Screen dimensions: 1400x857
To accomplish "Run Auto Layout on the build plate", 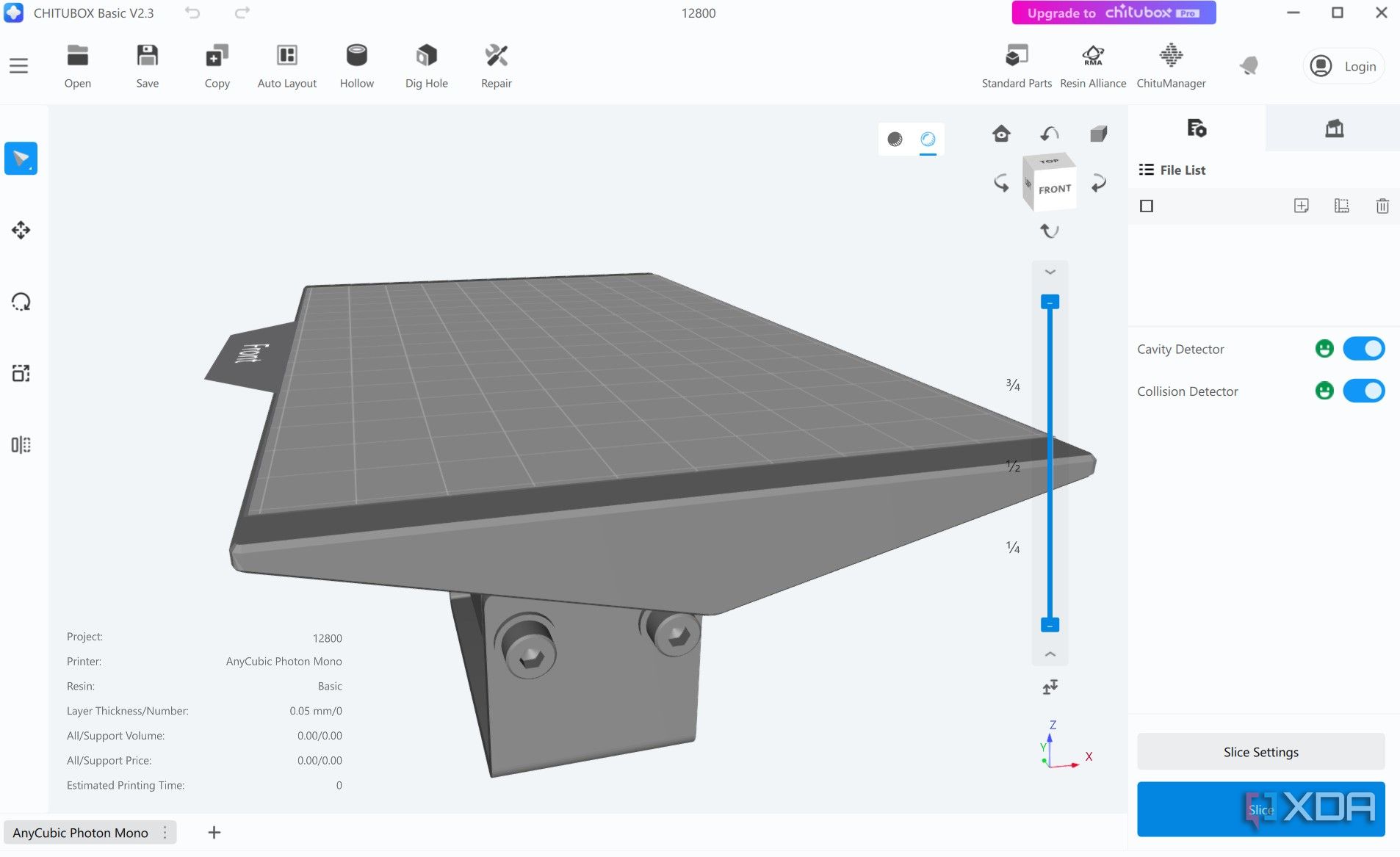I will (286, 66).
